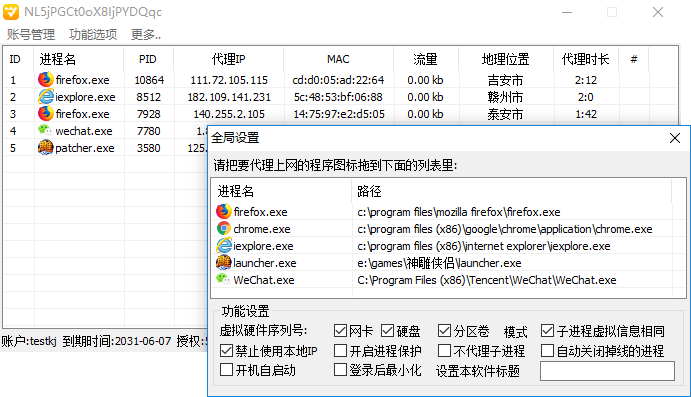Enable the 开机自启动 checkbox
691x397 pixels.
226,370
